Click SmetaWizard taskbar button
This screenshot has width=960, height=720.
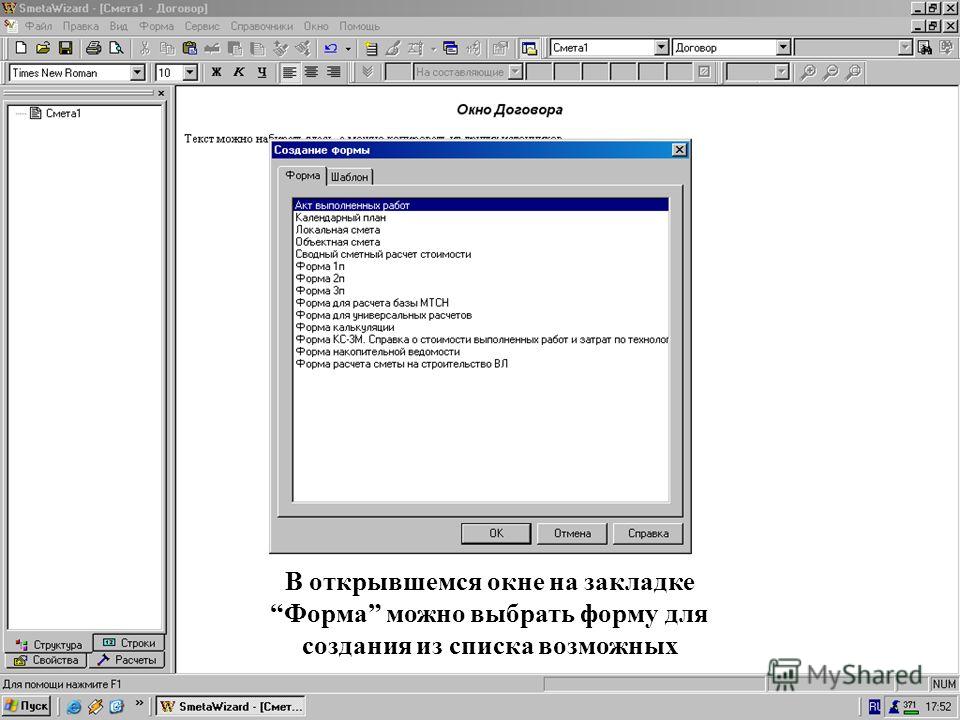click(230, 706)
